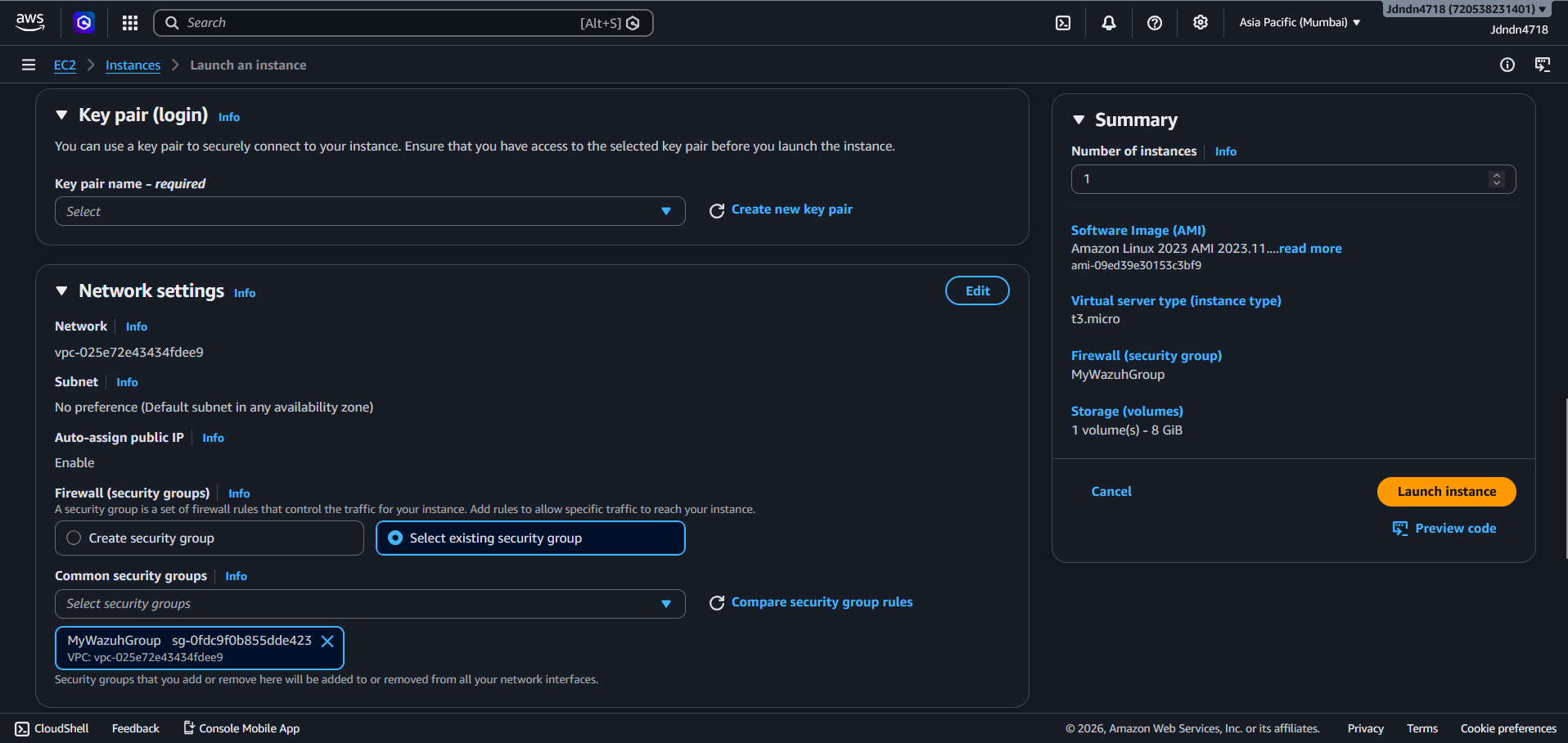Viewport: 1568px width, 743px height.
Task: Click the Preview code icon
Action: pos(1400,529)
